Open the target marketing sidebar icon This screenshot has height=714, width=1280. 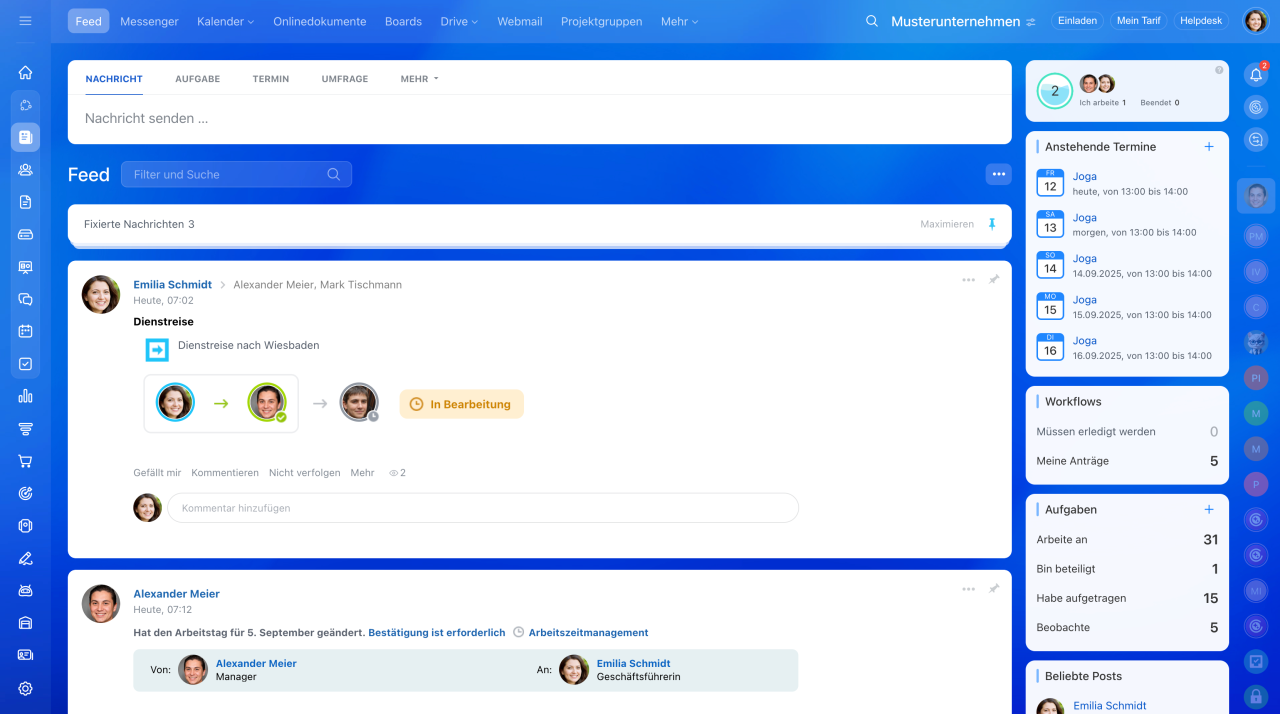point(25,493)
